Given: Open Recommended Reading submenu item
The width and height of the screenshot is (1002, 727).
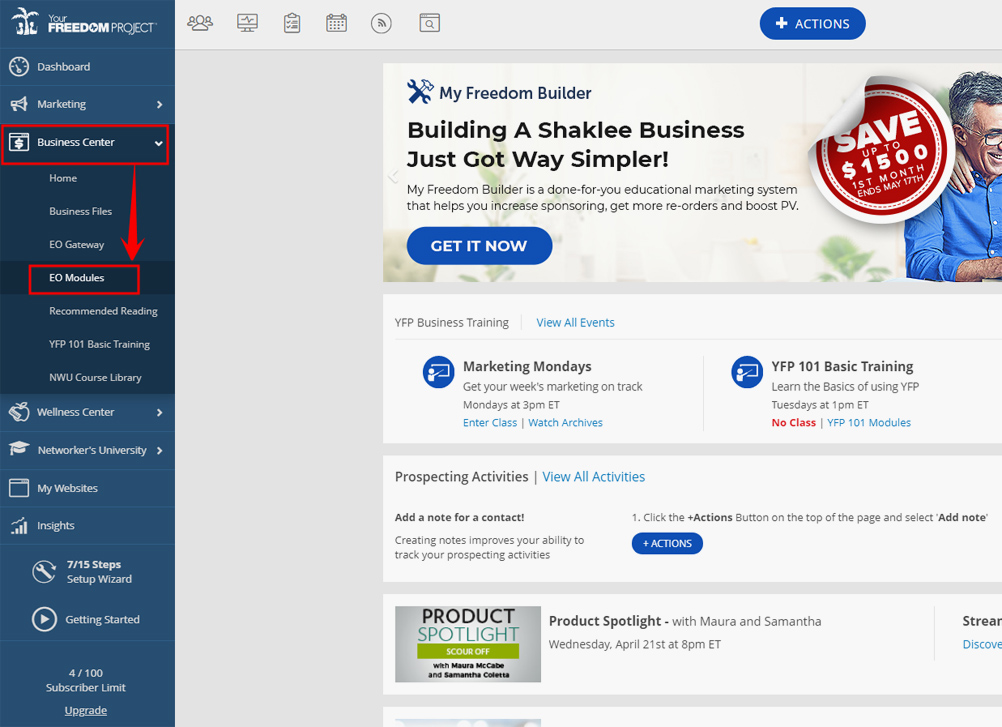Looking at the screenshot, I should (104, 311).
